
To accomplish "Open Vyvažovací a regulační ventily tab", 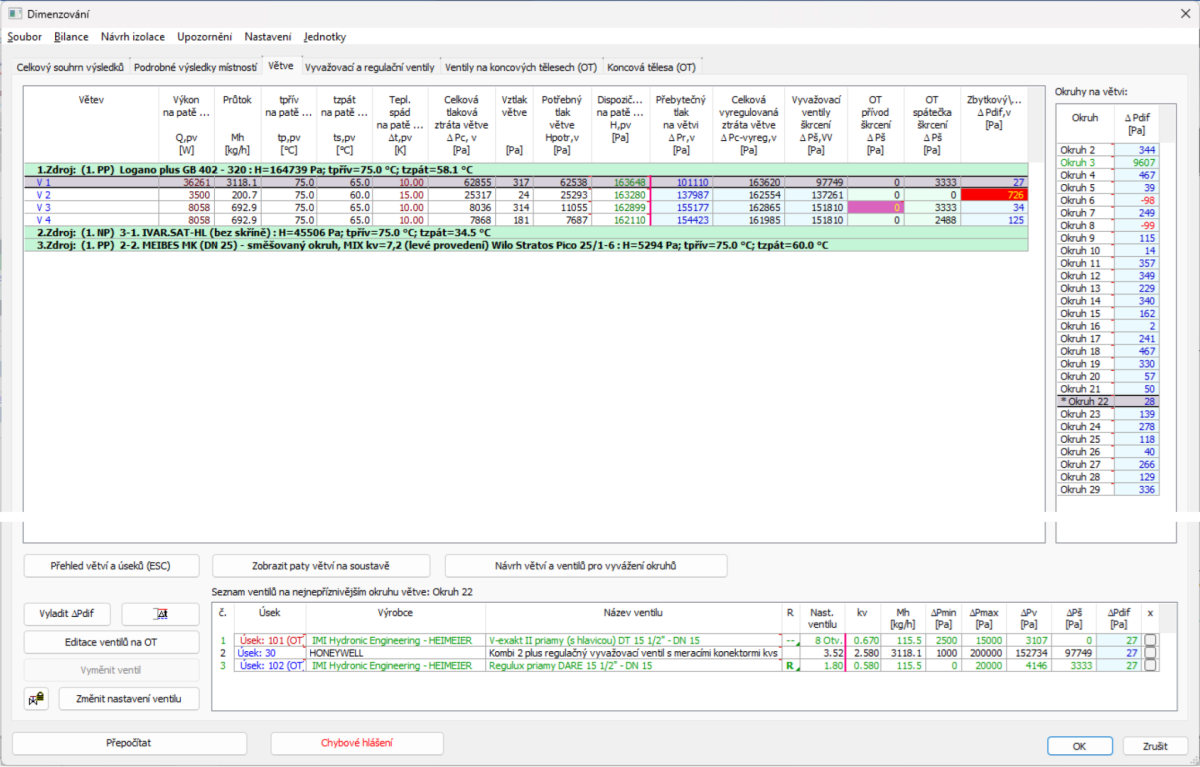I will point(369,67).
